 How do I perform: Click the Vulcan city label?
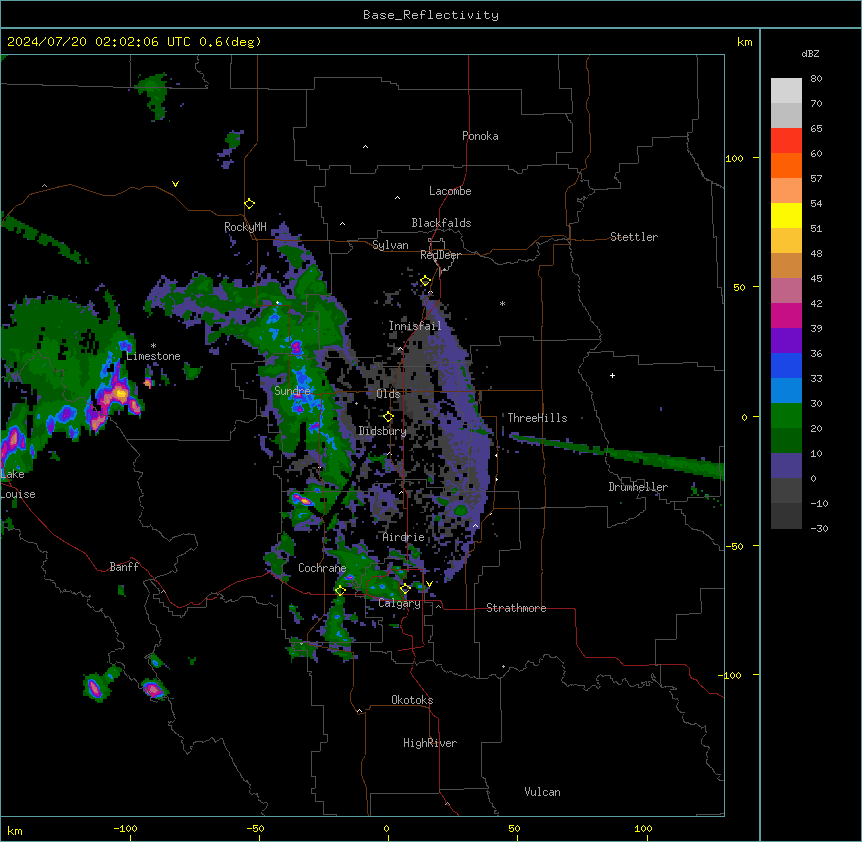point(543,792)
